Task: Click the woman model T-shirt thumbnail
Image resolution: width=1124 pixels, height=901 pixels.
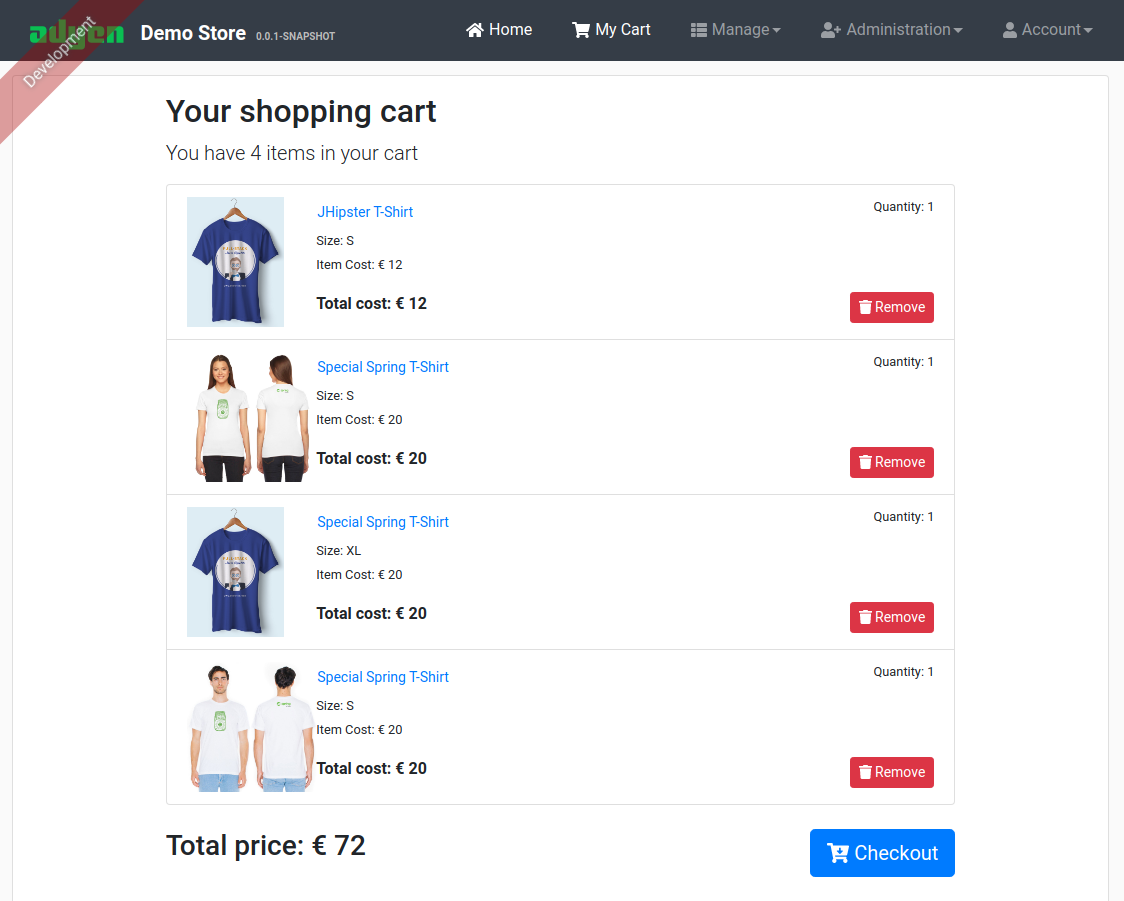Action: (x=251, y=416)
